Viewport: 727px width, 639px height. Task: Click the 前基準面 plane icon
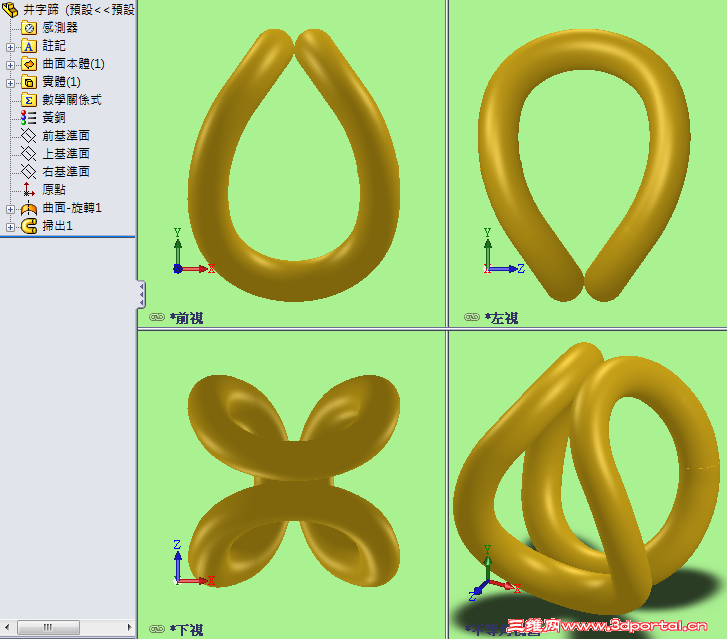point(29,136)
